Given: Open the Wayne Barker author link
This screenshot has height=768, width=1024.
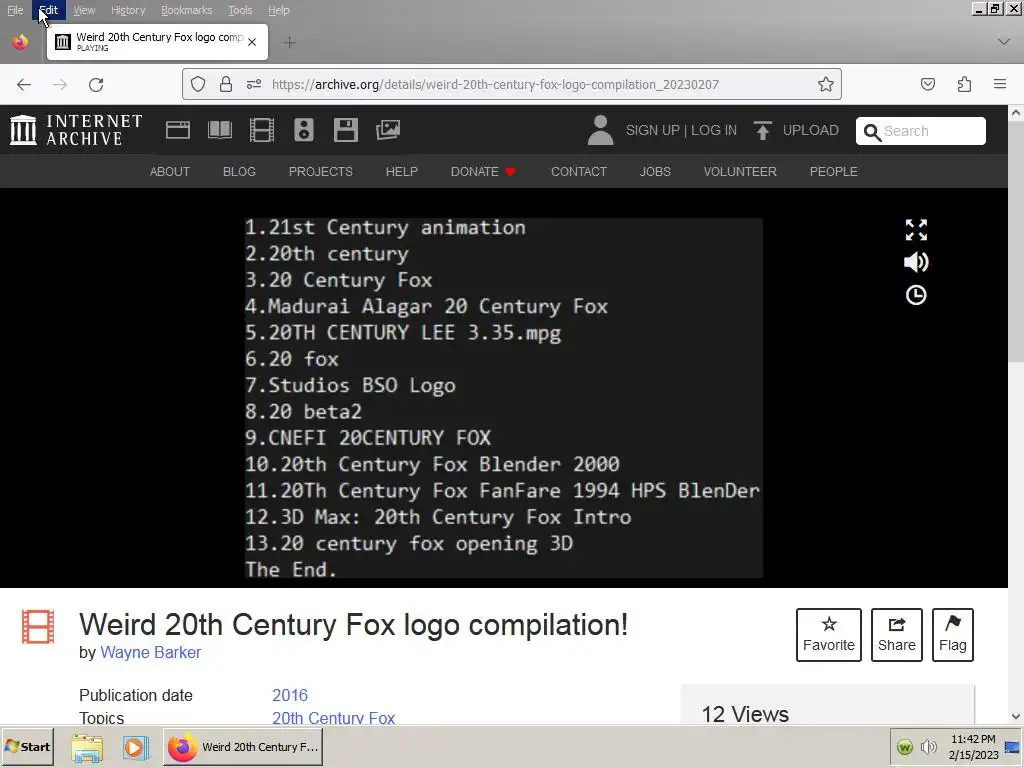Looking at the screenshot, I should tap(150, 652).
